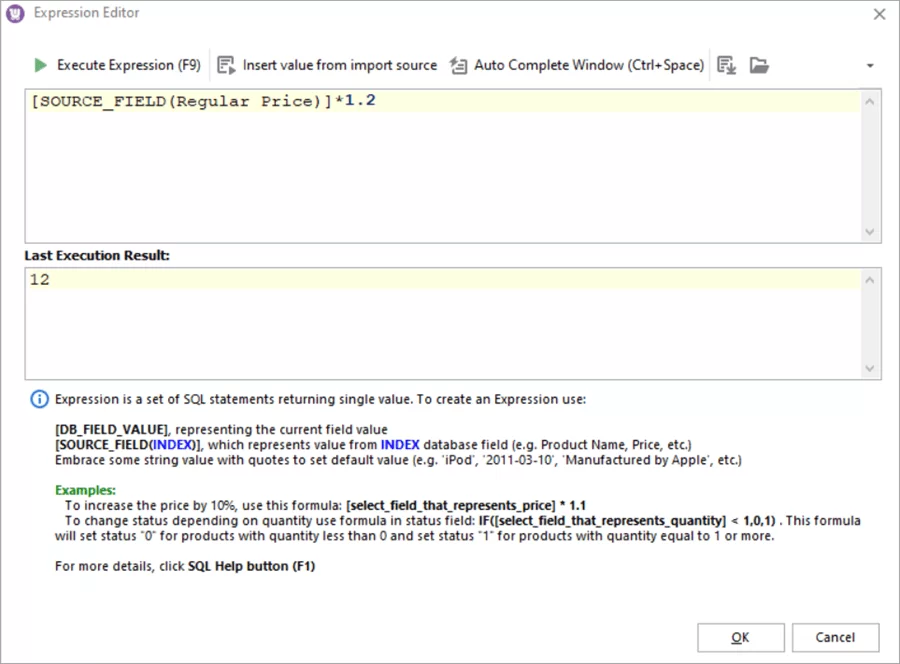Viewport: 900px width, 664px height.
Task: Close the Expression Editor window
Action: pyautogui.click(x=877, y=13)
